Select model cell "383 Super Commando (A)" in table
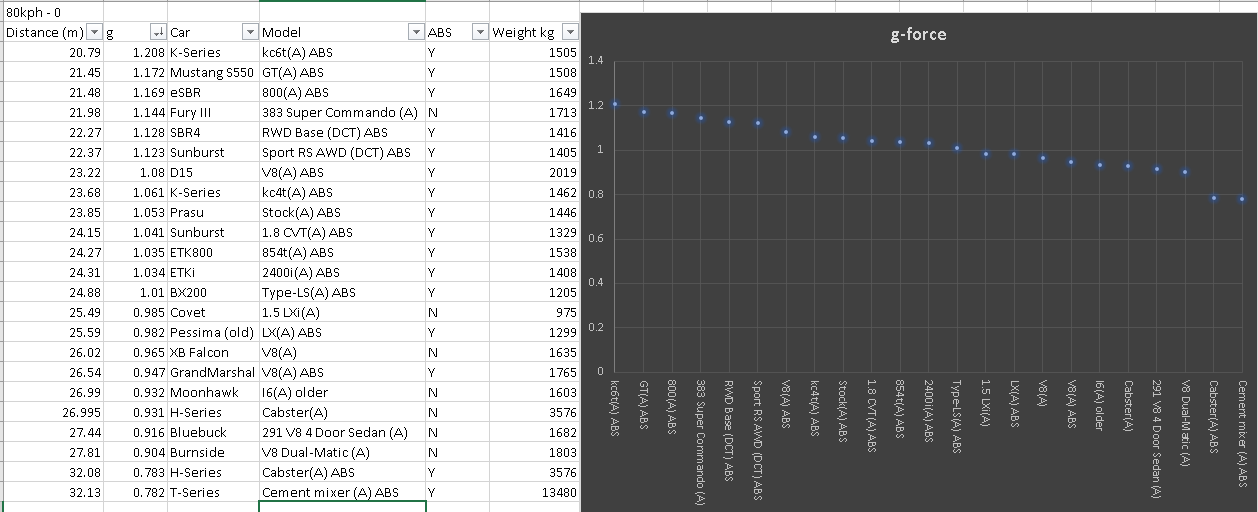The width and height of the screenshot is (1258, 512). (342, 112)
